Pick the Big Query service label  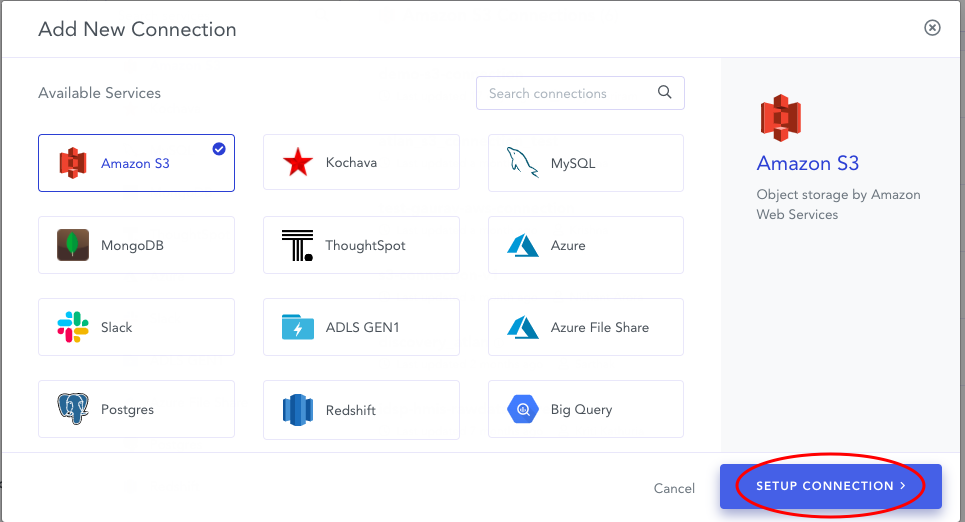point(582,409)
